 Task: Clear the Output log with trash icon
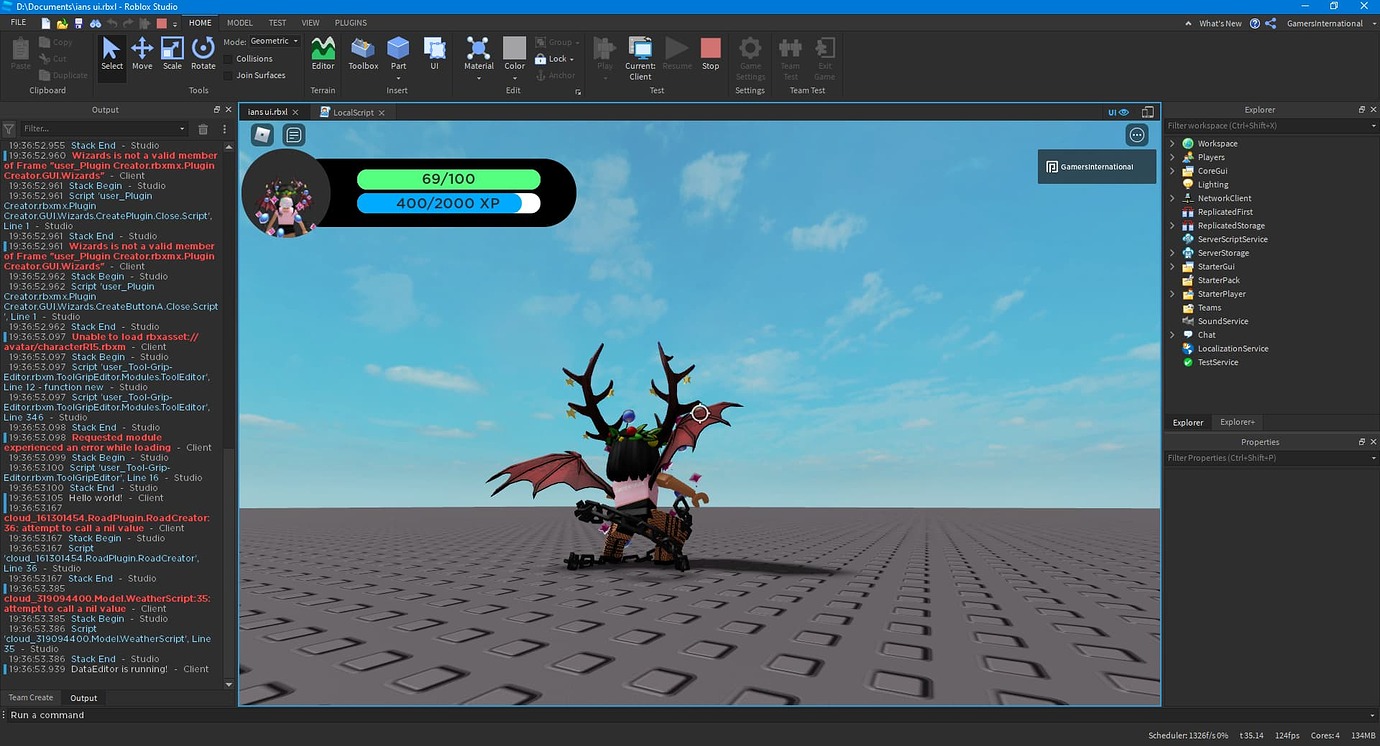click(203, 129)
